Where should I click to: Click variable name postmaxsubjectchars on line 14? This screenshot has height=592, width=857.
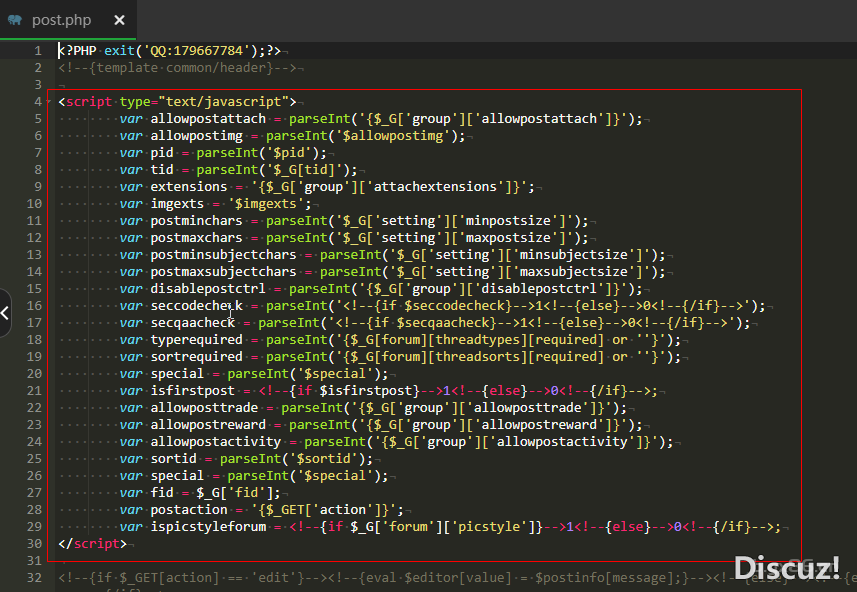(x=224, y=272)
